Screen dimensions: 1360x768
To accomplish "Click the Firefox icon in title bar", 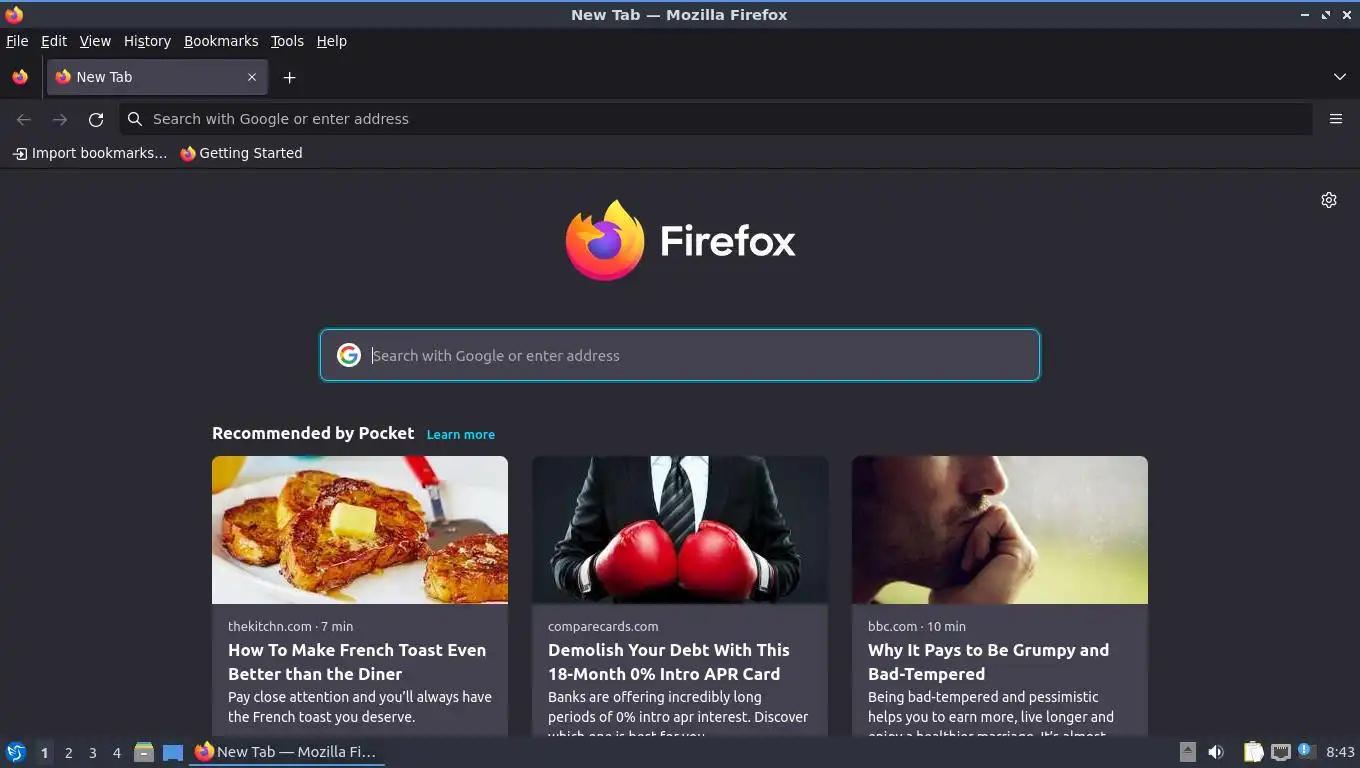I will click(x=14, y=14).
